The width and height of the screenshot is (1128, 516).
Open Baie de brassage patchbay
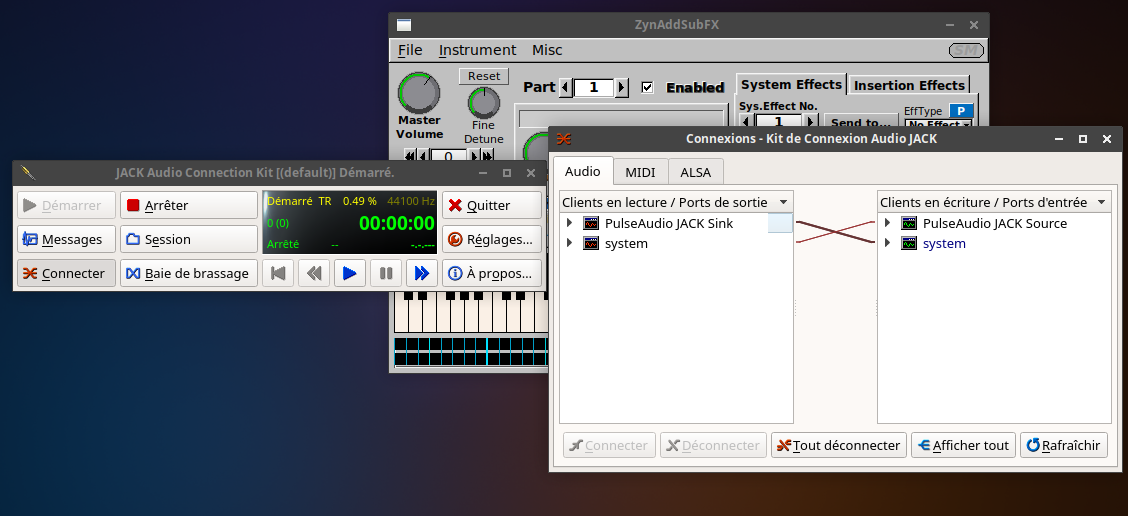click(188, 273)
